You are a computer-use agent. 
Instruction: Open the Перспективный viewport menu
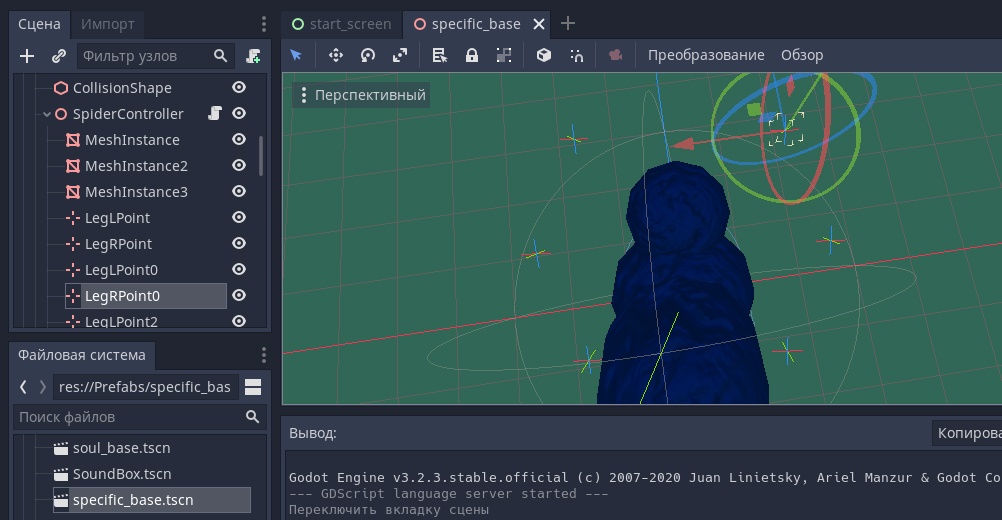[362, 95]
